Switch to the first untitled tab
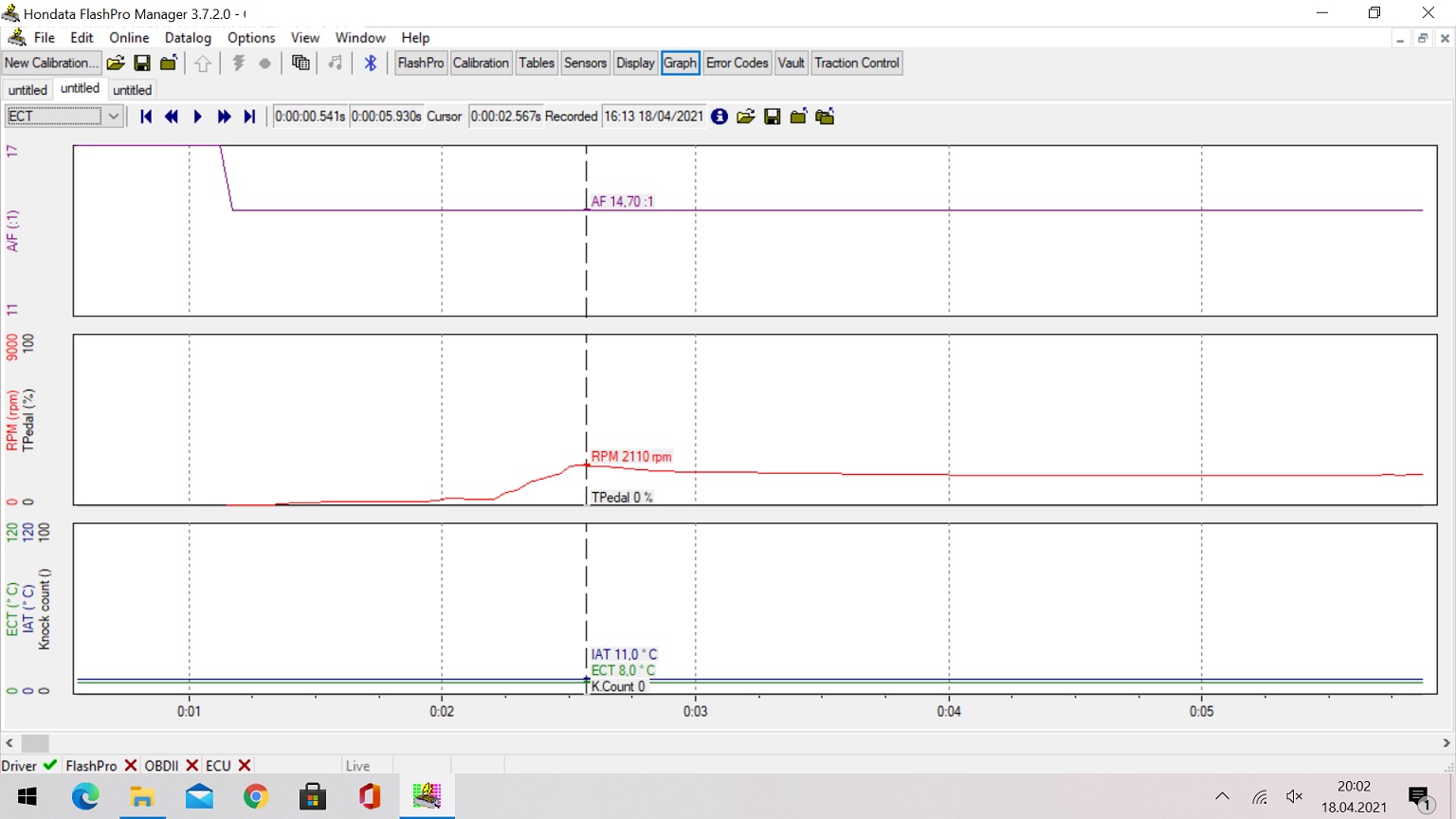The height and width of the screenshot is (819, 1456). pyautogui.click(x=27, y=90)
